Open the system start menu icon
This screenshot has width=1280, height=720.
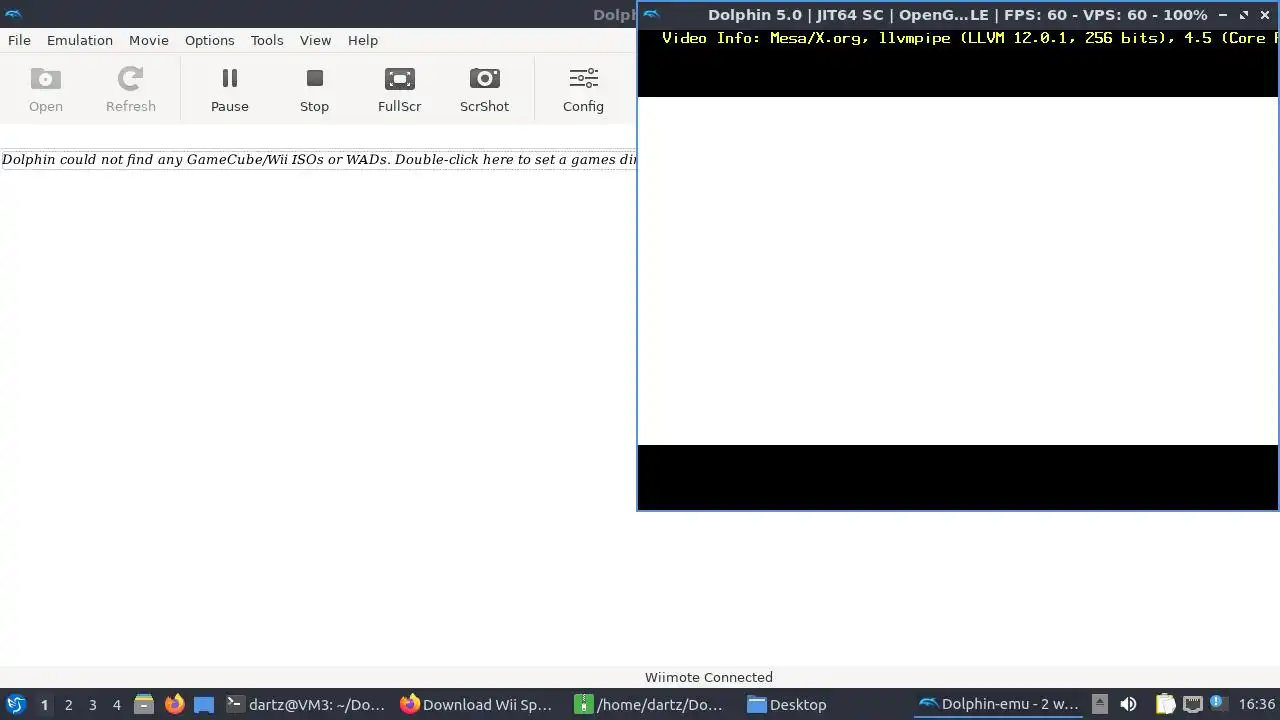15,704
